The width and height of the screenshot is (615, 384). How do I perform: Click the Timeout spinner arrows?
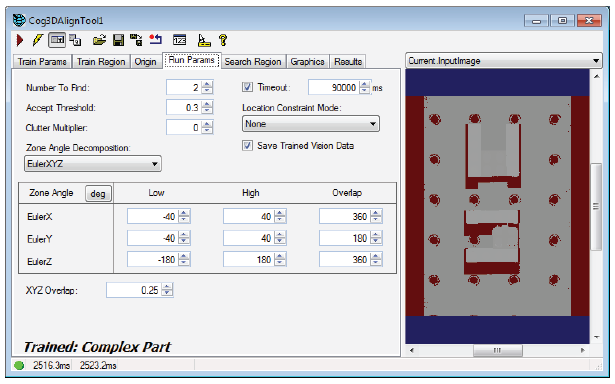tap(365, 87)
